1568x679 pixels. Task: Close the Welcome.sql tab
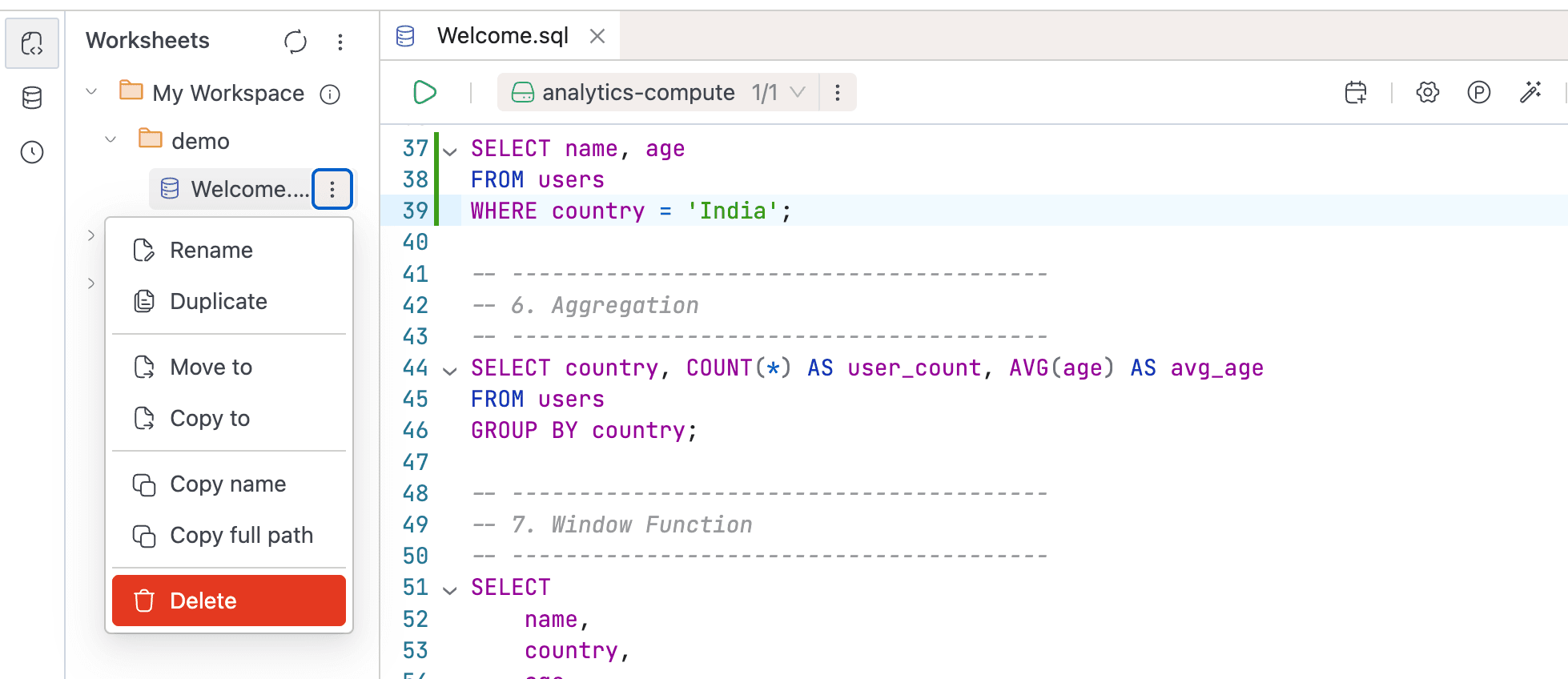(x=597, y=36)
